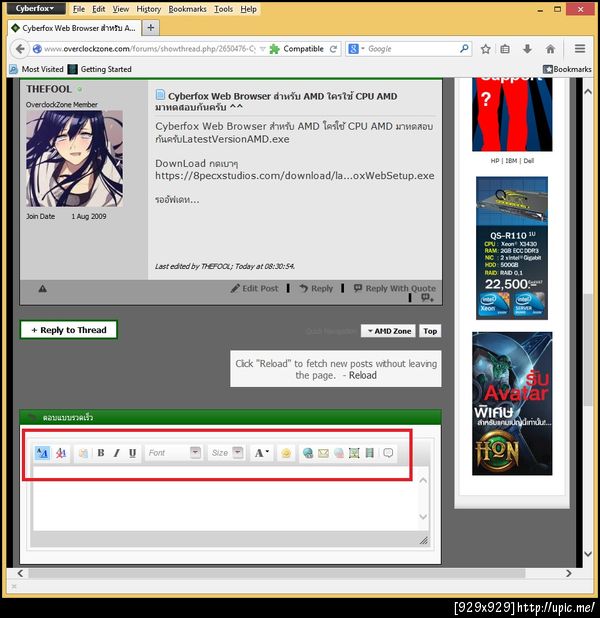Toggle bold formatting in quick reply
Image resolution: width=600 pixels, height=618 pixels.
coord(101,453)
